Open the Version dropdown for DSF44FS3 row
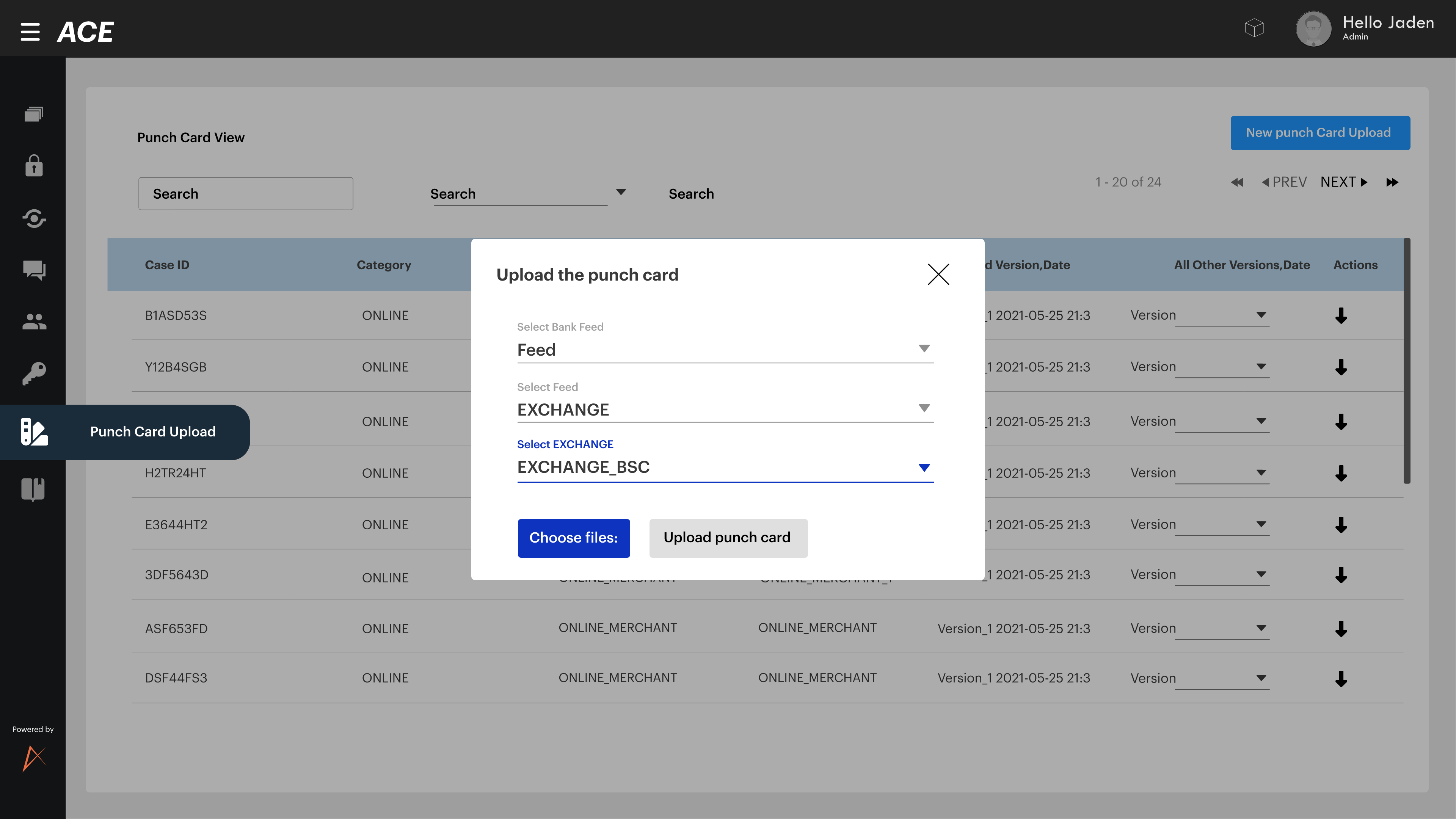The height and width of the screenshot is (819, 1456). (x=1261, y=678)
